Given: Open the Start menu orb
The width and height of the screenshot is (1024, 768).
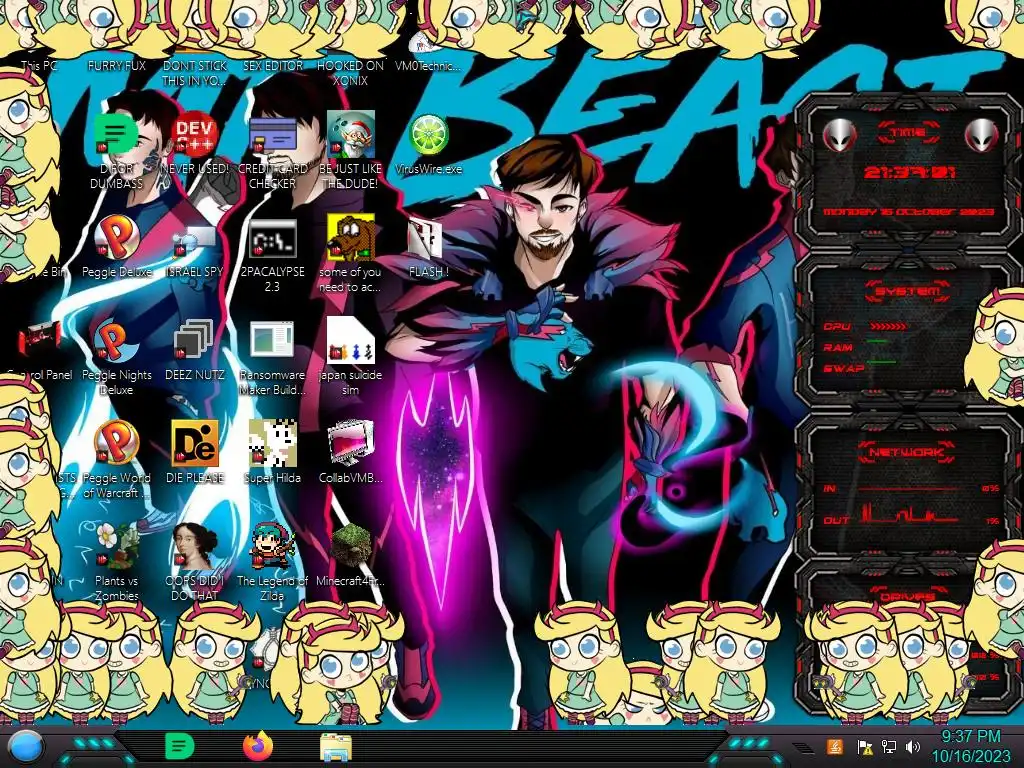Looking at the screenshot, I should coord(26,747).
